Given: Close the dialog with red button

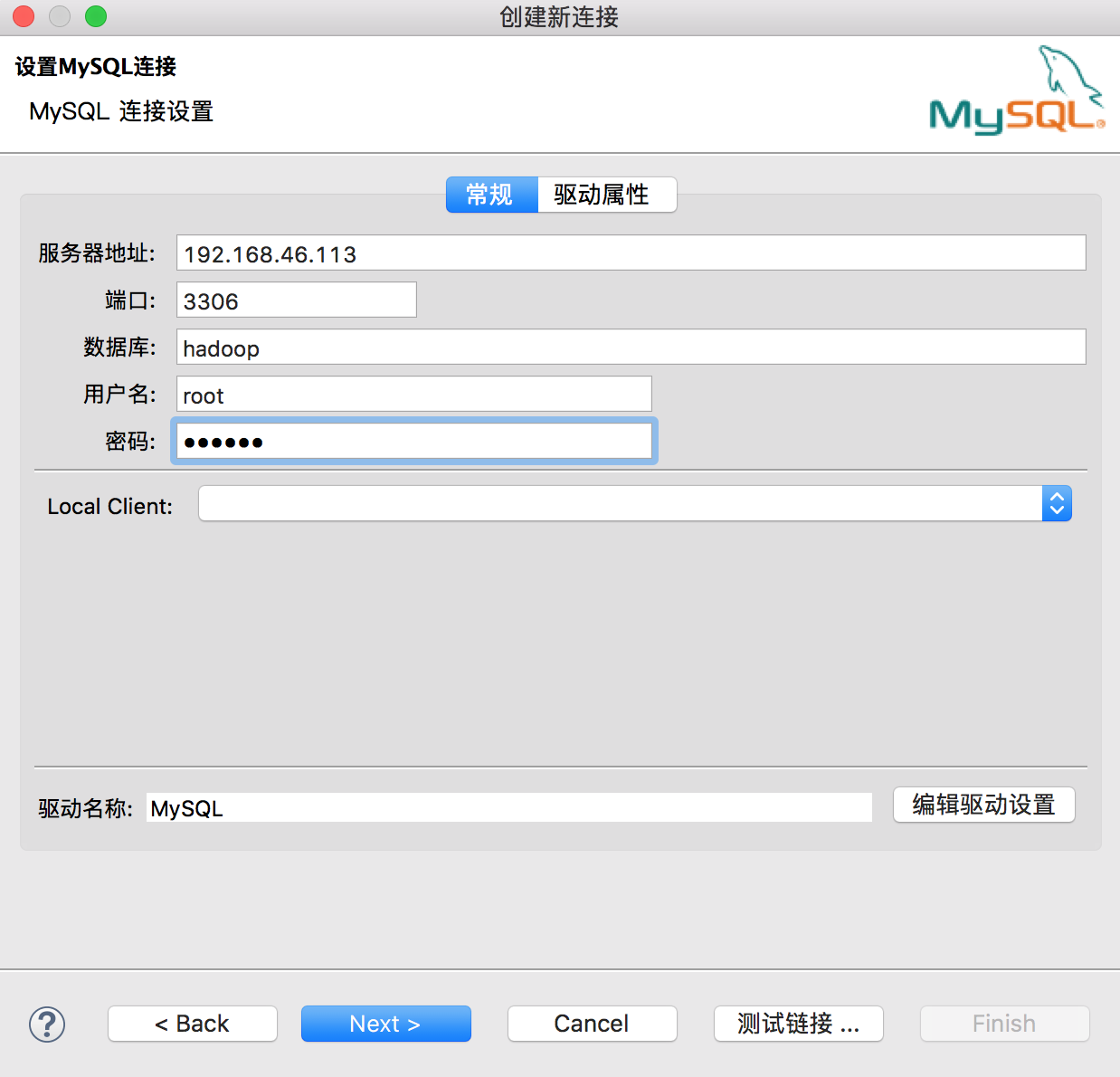Looking at the screenshot, I should [x=24, y=16].
